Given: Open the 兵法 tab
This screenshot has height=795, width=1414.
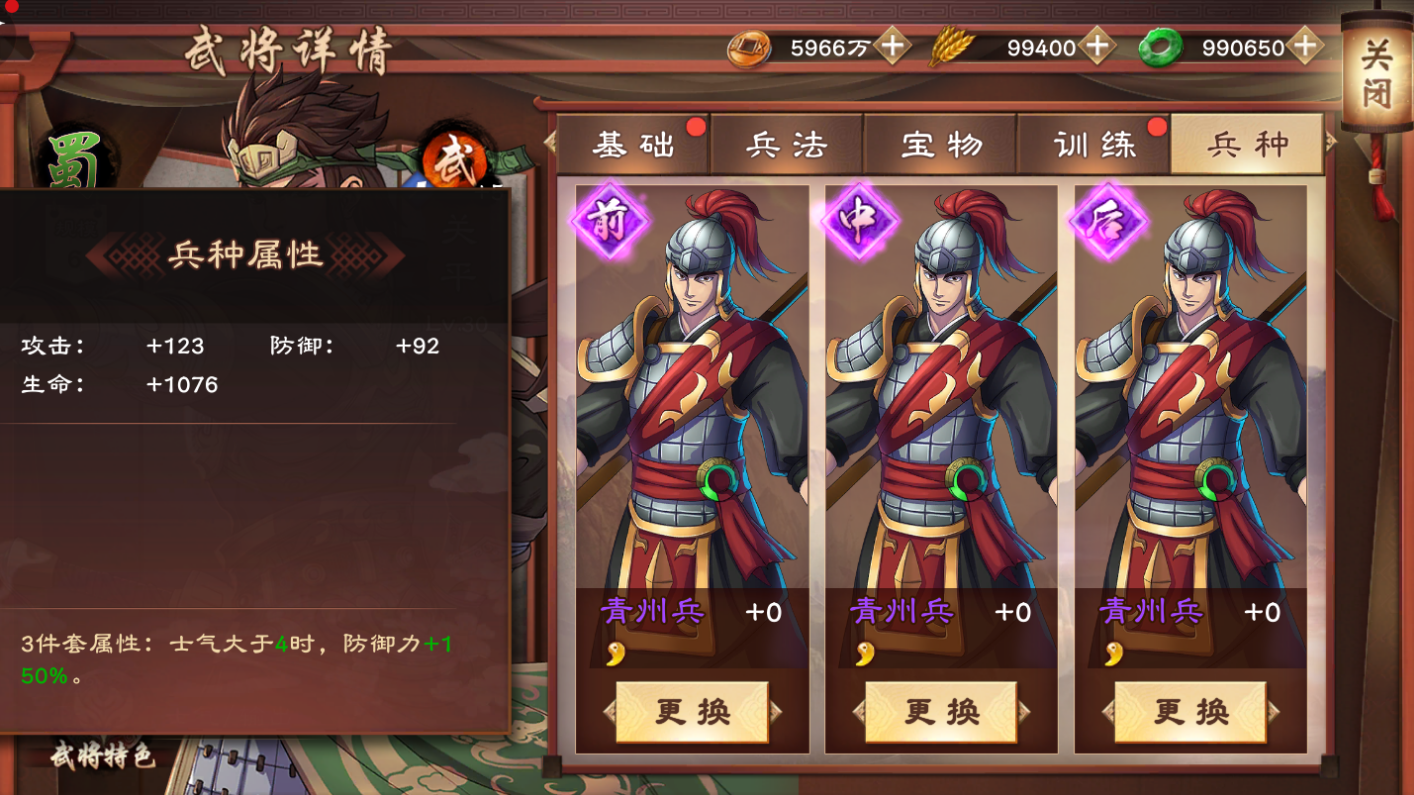Looking at the screenshot, I should (x=787, y=145).
